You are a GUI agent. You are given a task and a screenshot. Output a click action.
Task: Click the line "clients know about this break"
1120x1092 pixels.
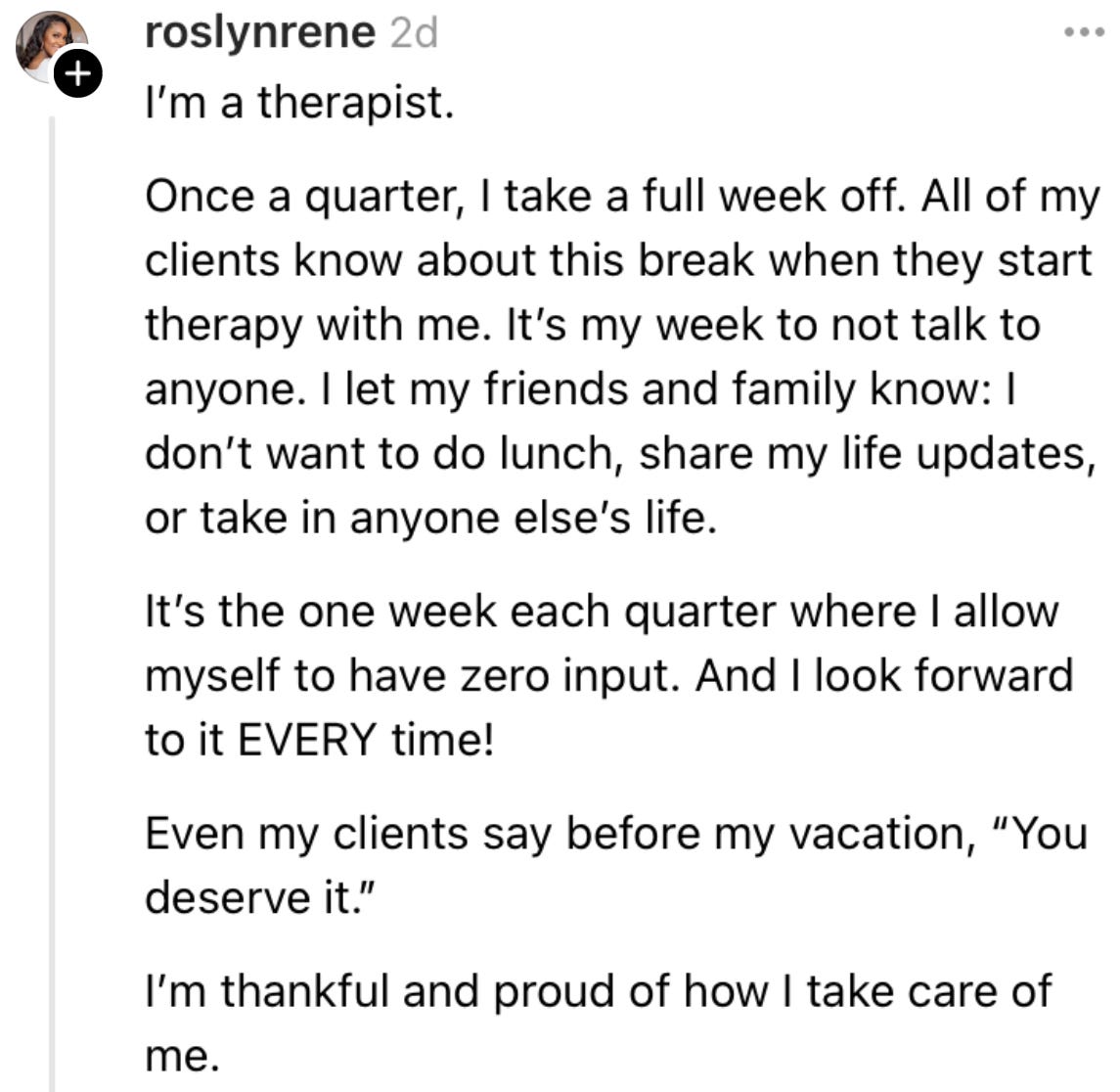(618, 261)
